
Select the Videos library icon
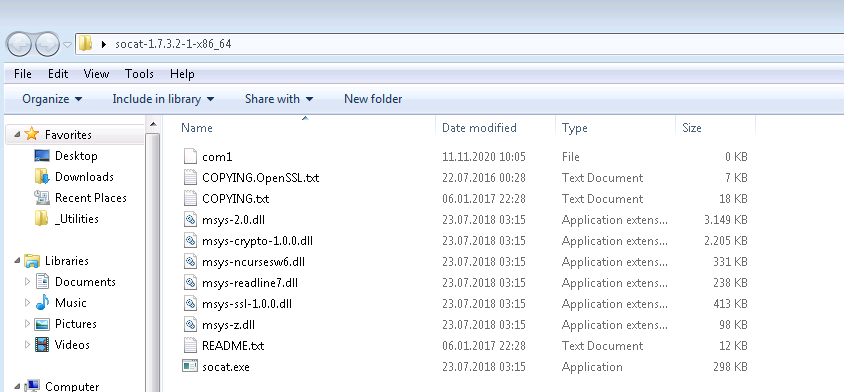click(42, 345)
